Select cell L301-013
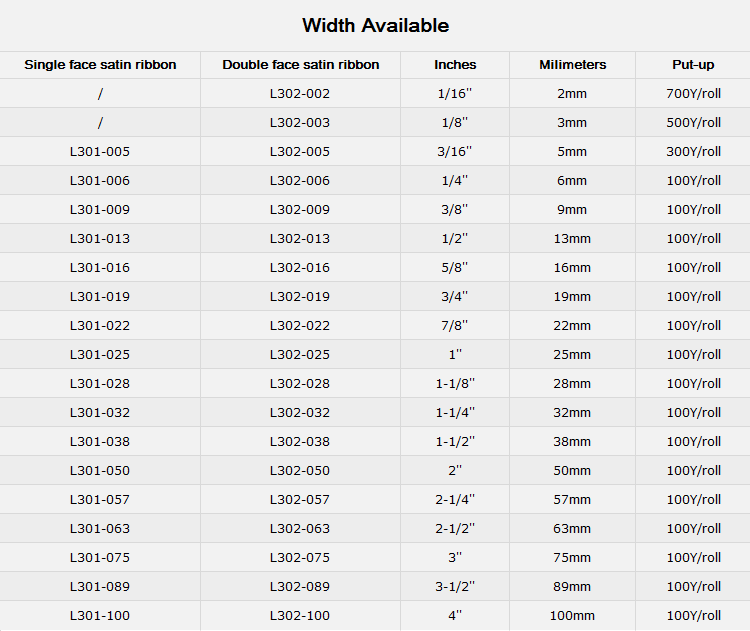 [x=100, y=238]
